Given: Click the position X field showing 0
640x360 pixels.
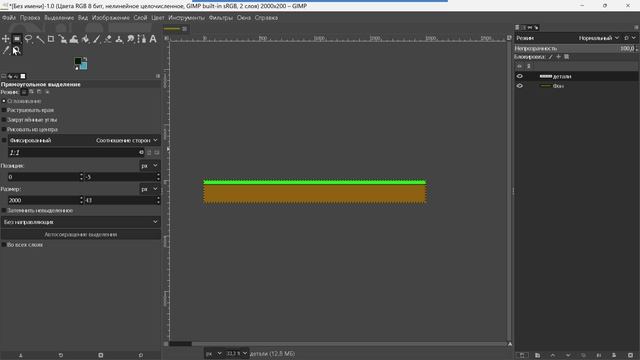Looking at the screenshot, I should (43, 177).
